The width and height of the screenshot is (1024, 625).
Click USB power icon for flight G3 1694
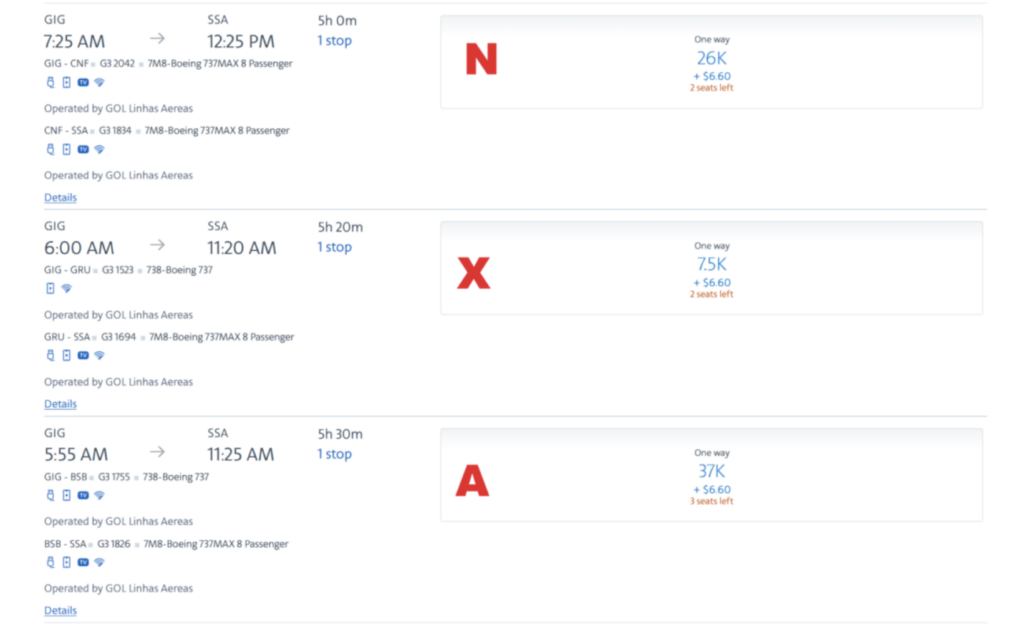pos(50,355)
